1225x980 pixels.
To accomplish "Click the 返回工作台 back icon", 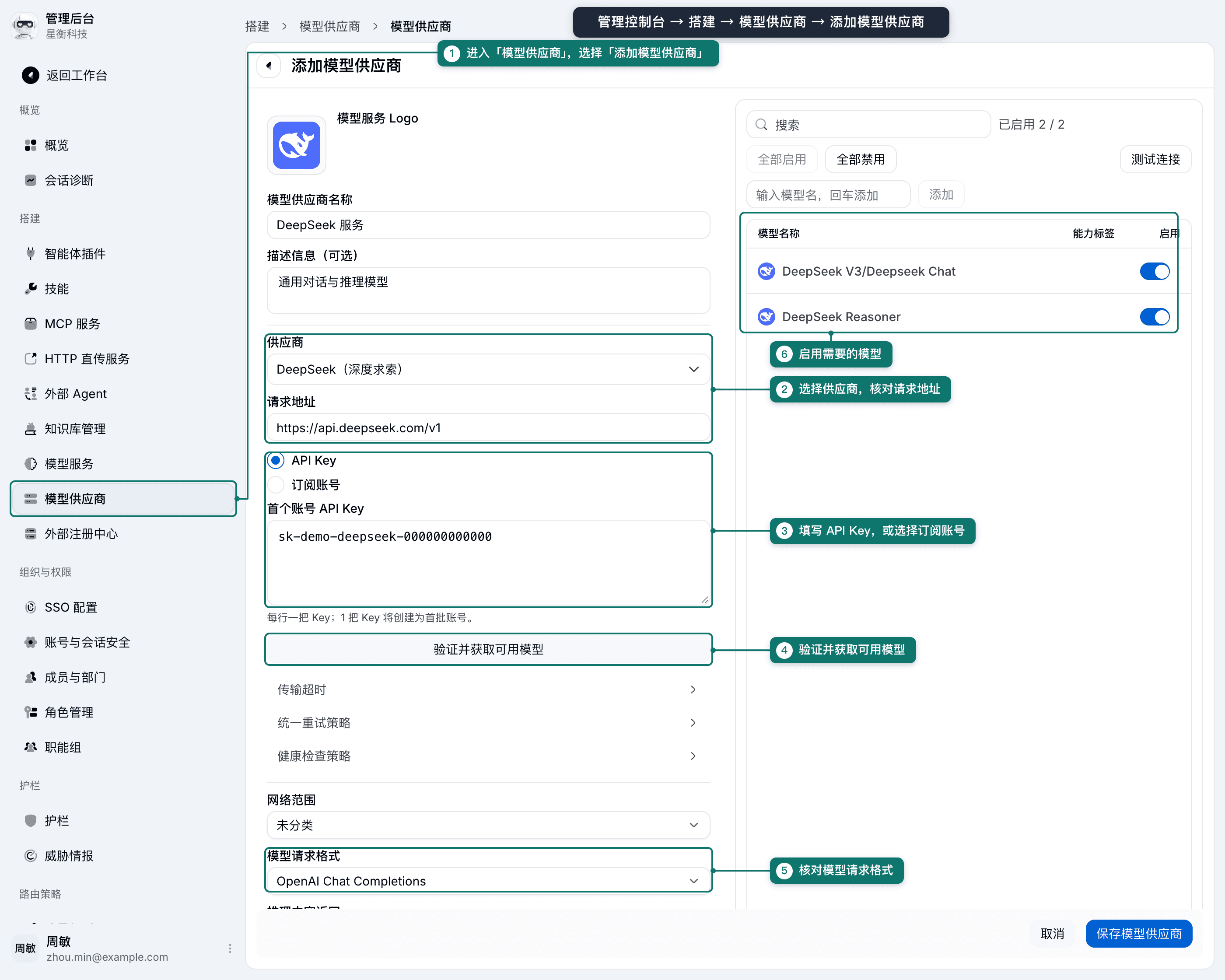I will coord(30,75).
